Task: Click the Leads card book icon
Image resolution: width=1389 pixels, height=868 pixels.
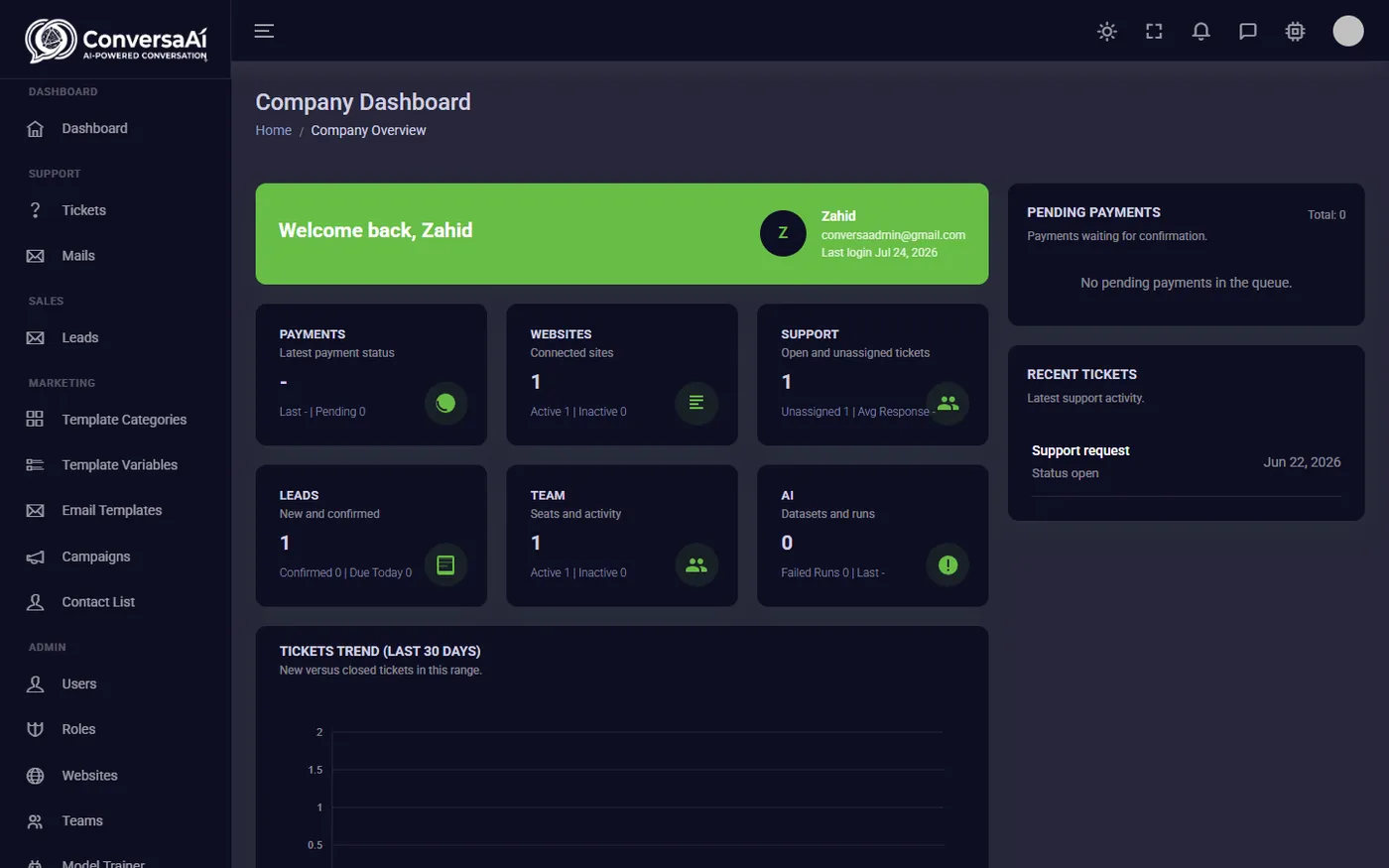Action: coord(445,564)
